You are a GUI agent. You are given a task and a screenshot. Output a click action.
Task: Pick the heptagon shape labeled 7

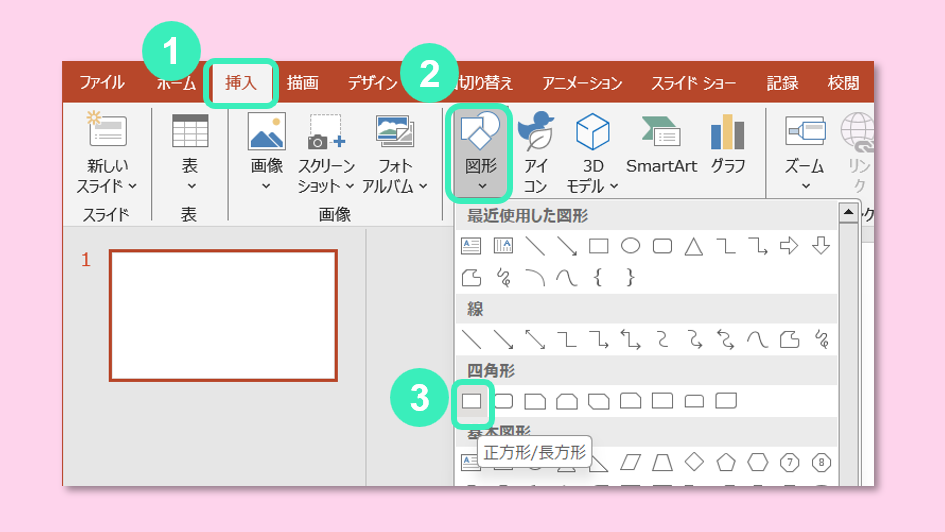point(790,463)
